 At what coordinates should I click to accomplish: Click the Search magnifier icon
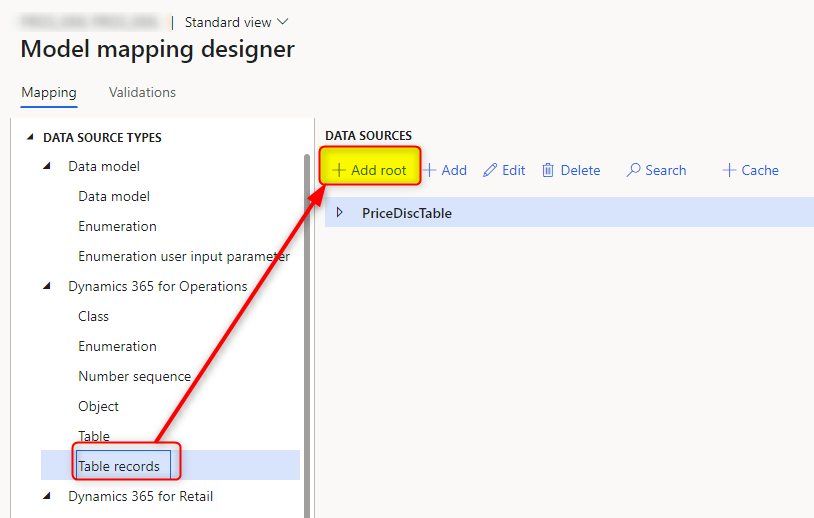[x=633, y=170]
